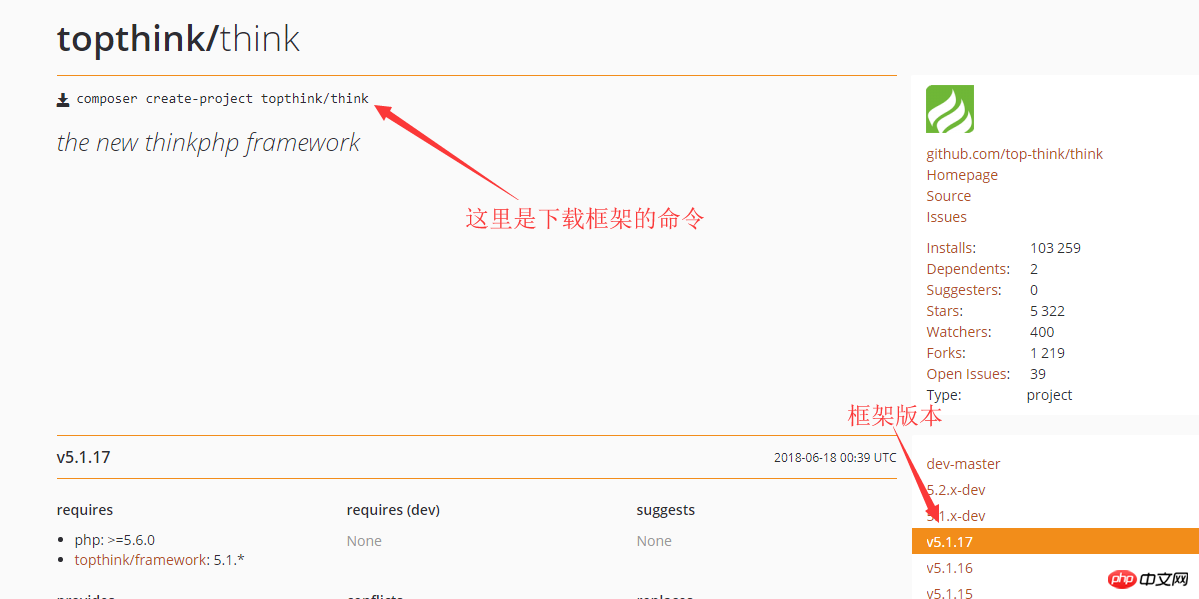
Task: Open the github.com/top-think/think link
Action: coord(1015,154)
